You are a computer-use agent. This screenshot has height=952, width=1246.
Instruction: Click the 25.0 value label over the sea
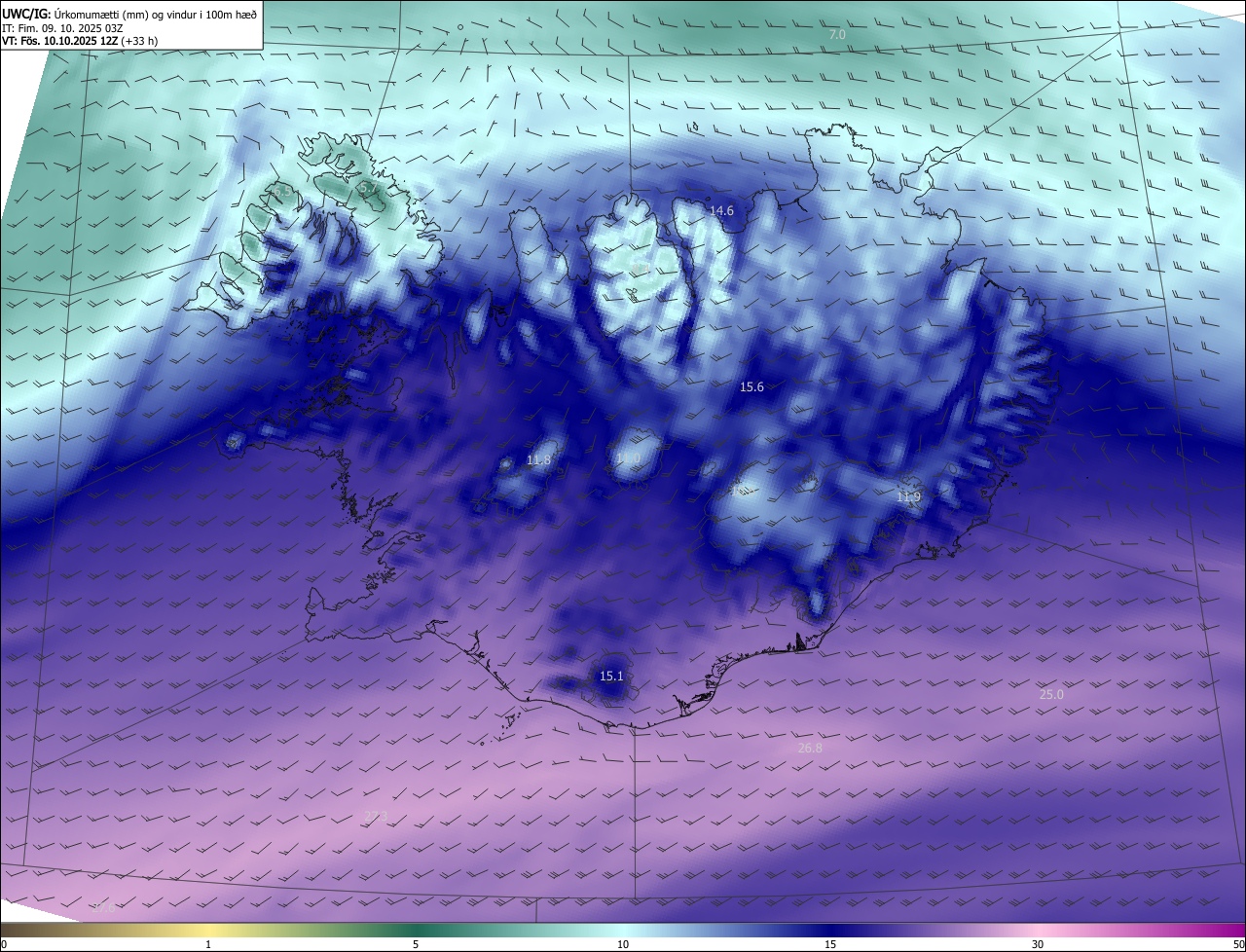click(x=1051, y=695)
